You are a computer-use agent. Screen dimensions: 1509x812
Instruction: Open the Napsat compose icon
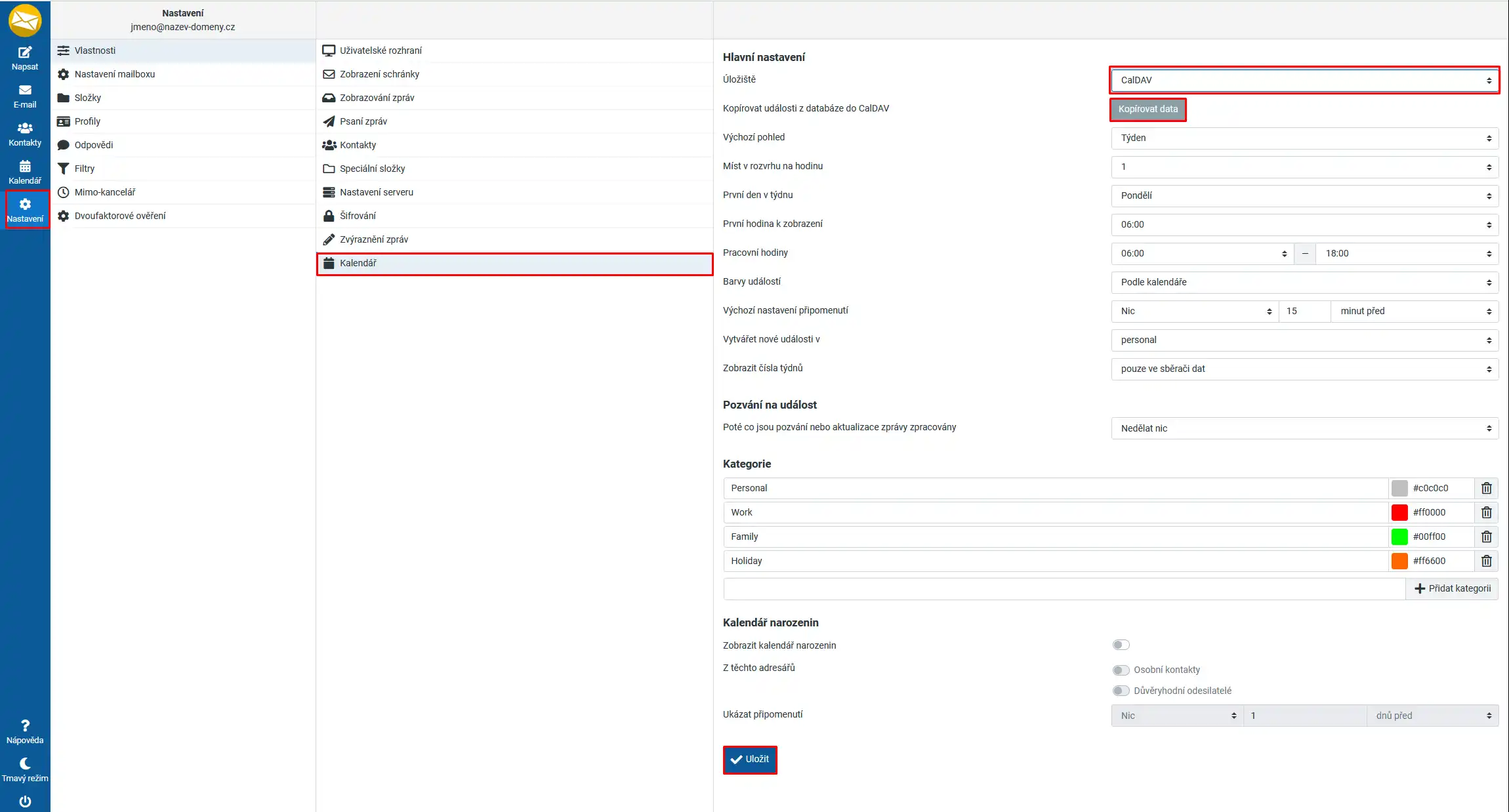pyautogui.click(x=25, y=58)
